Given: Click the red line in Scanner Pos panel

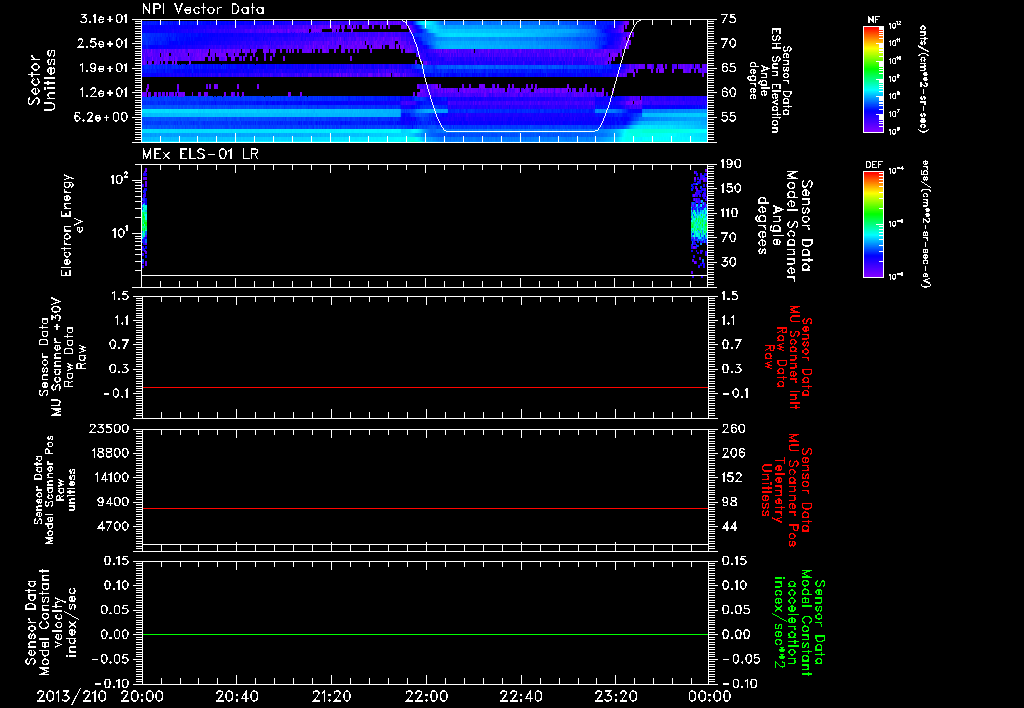Looking at the screenshot, I should tap(425, 509).
